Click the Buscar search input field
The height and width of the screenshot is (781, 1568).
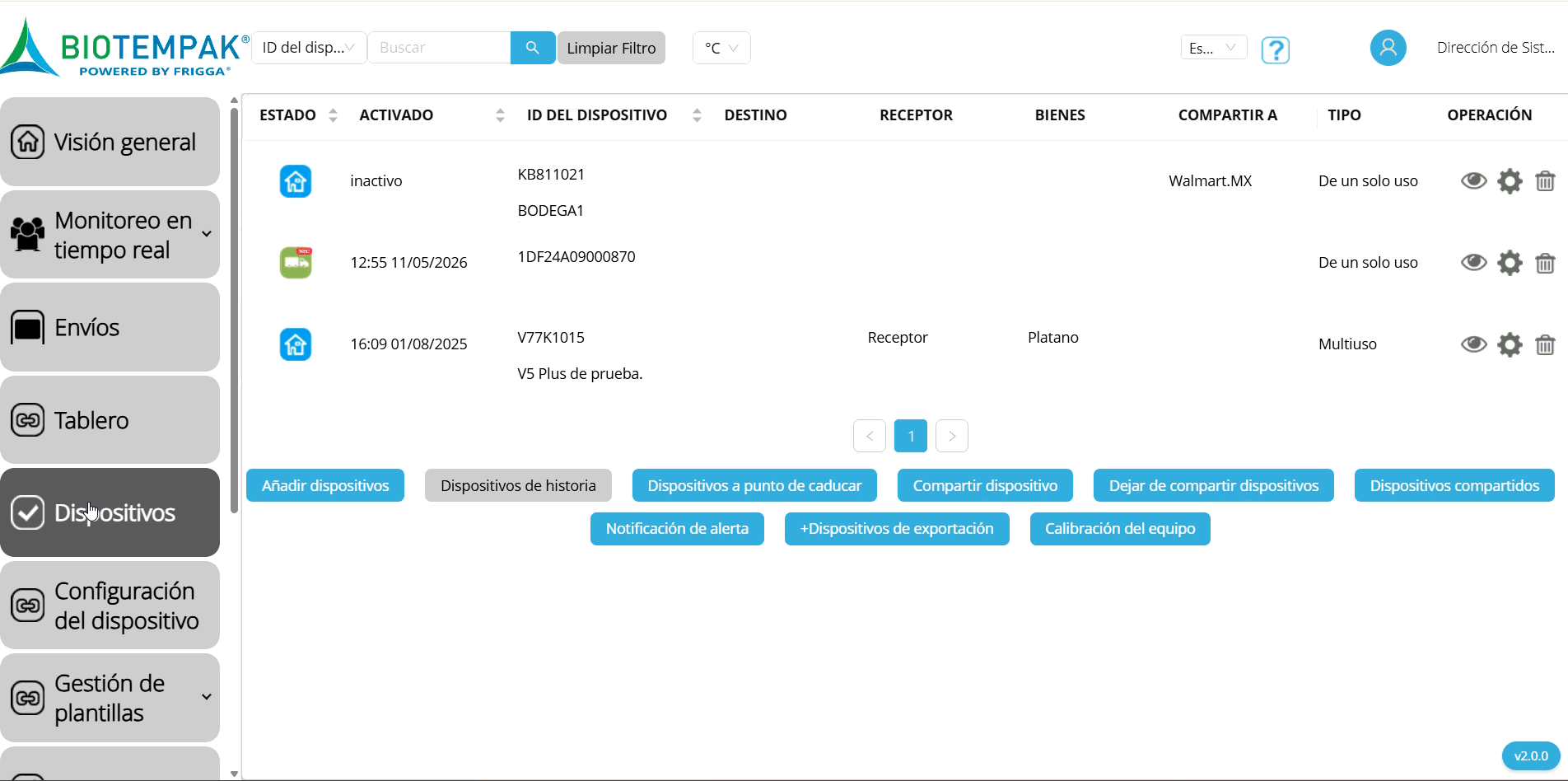439,48
